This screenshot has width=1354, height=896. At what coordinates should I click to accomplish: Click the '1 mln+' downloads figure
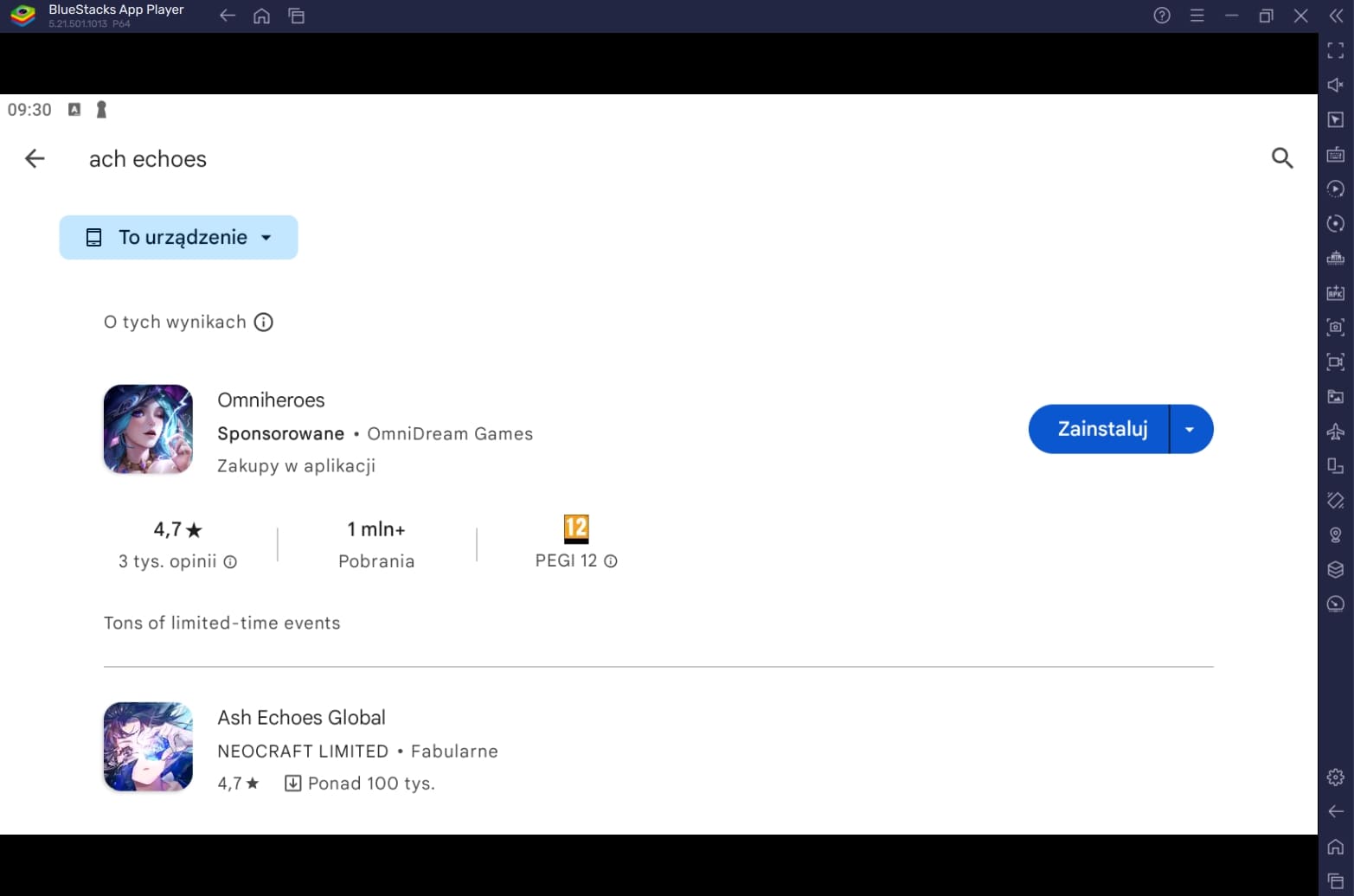[x=376, y=529]
